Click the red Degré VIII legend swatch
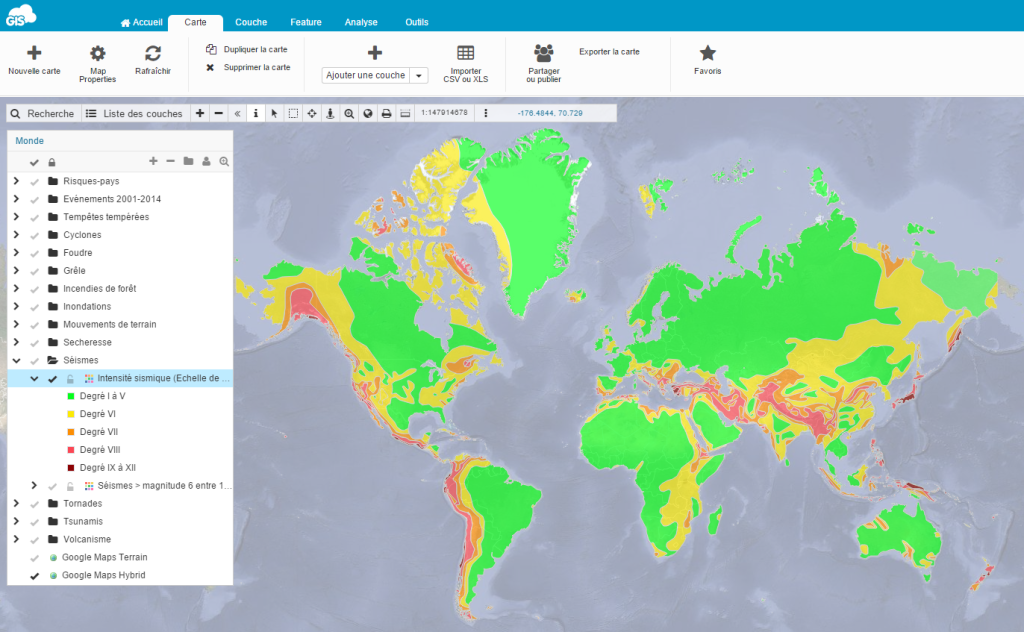The image size is (1024, 632). tap(71, 450)
